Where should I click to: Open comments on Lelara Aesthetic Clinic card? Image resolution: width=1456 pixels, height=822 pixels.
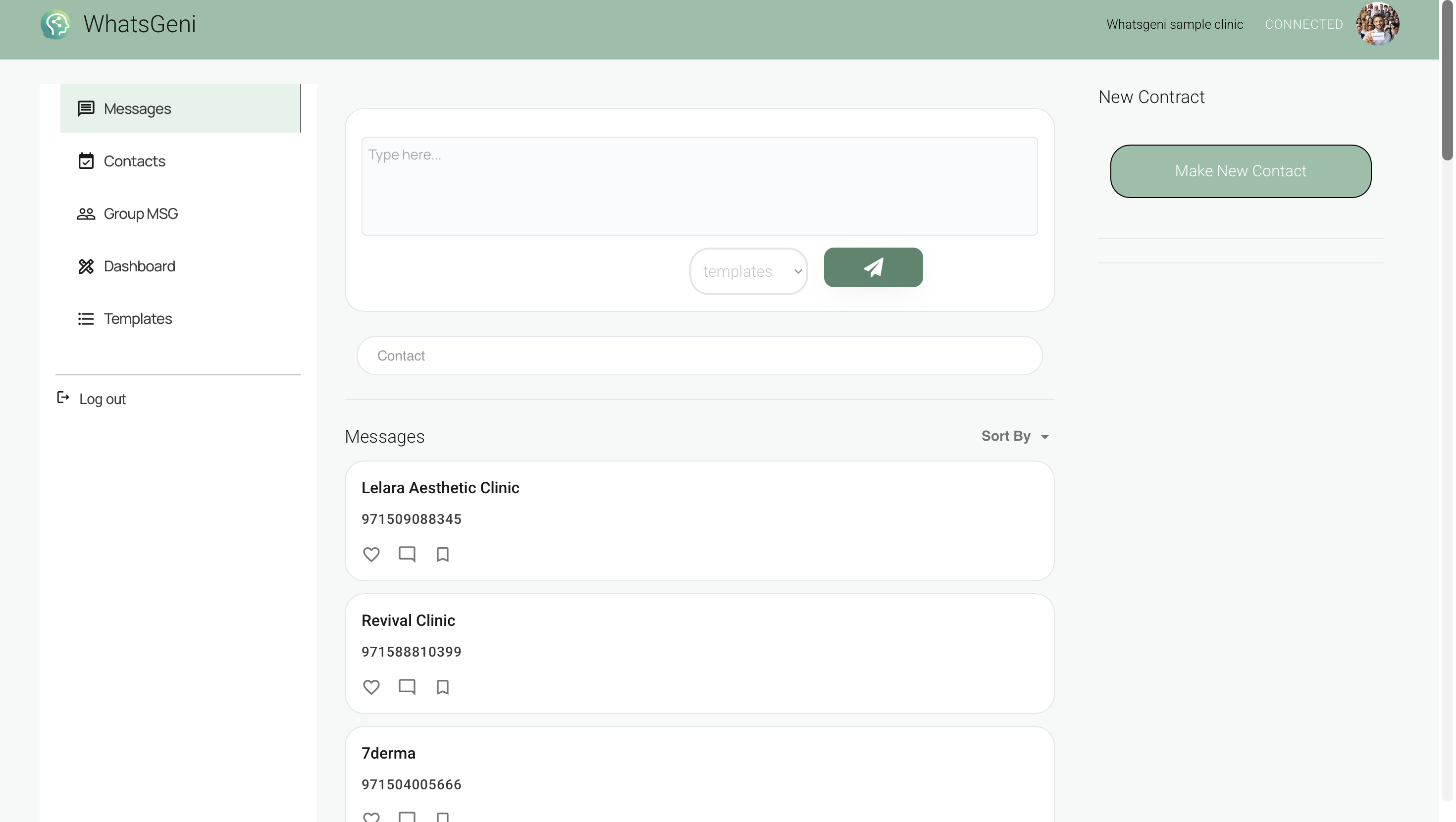[407, 555]
